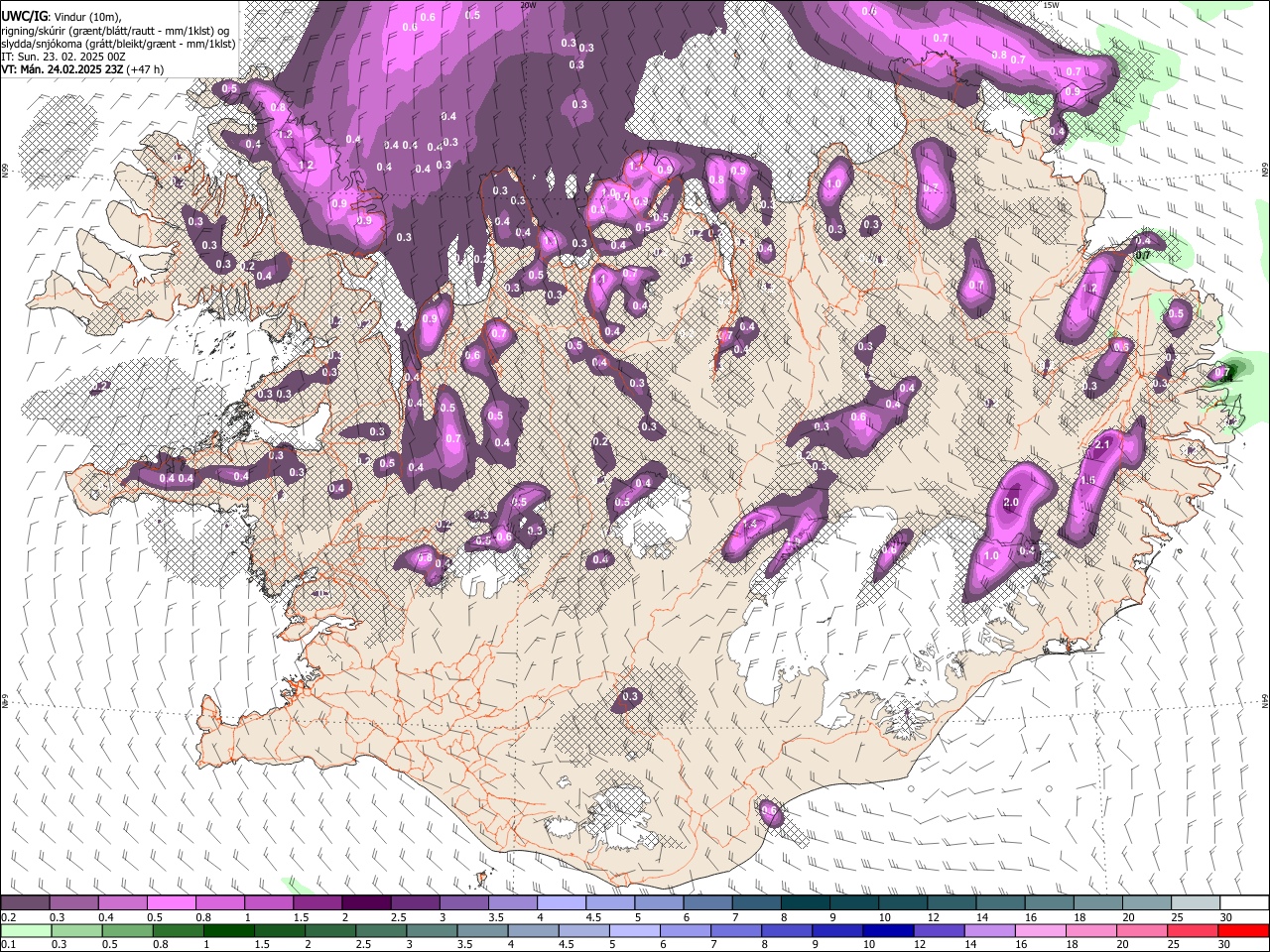Select the pale grey 25 swatch in top legend
Viewport: 1270px width, 952px height.
[x=1195, y=903]
